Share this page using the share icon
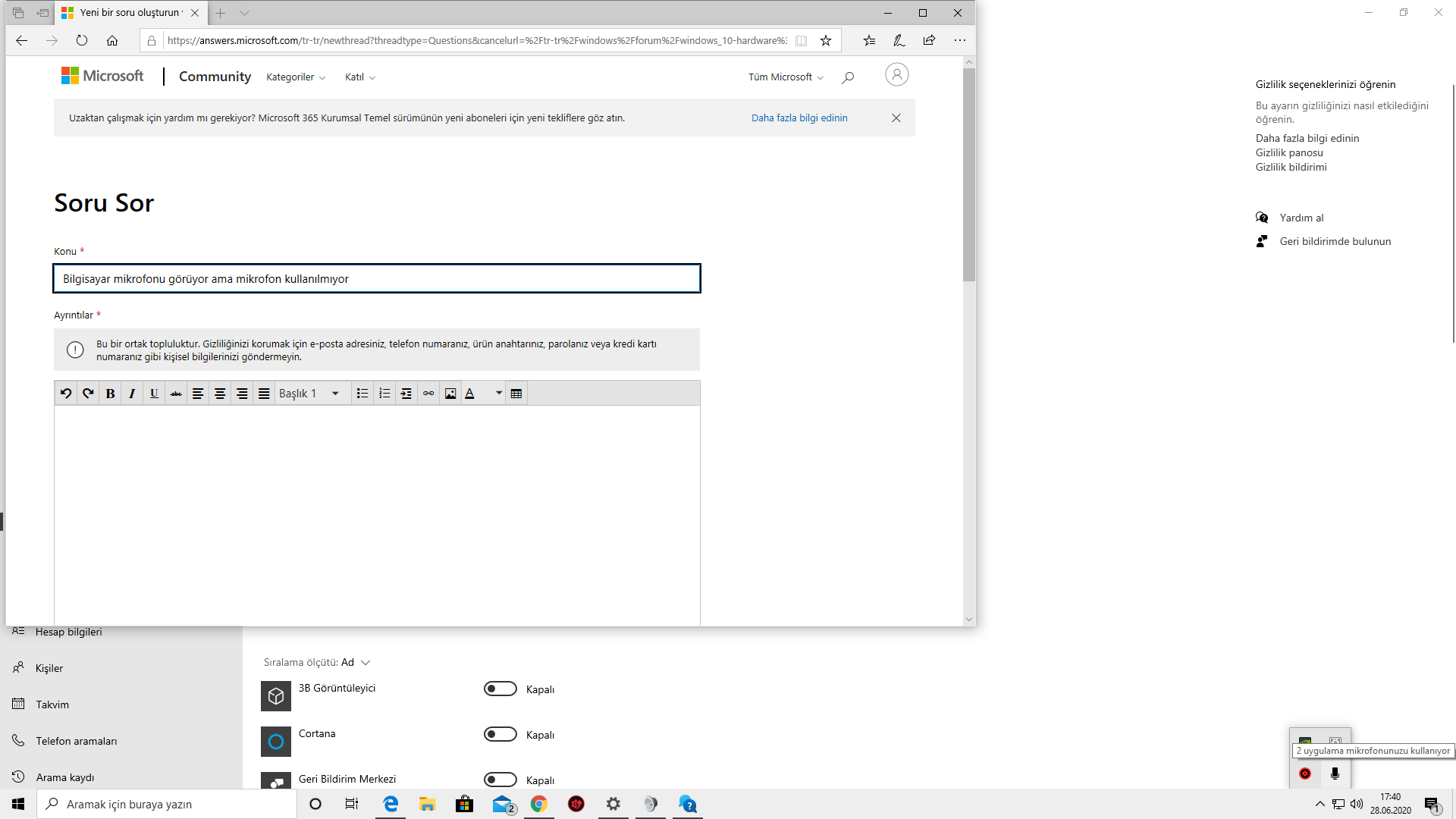Viewport: 1456px width, 819px height. point(929,40)
